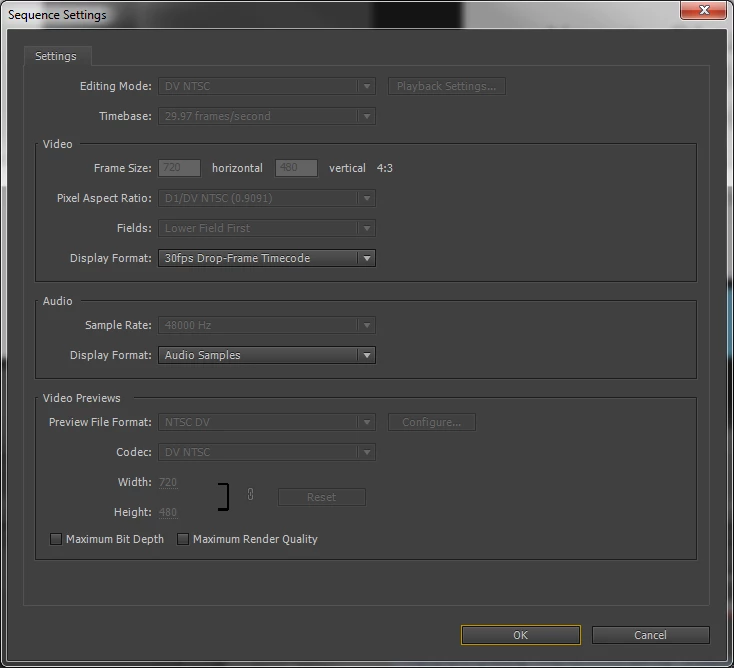
Task: Open the Sample Rate dropdown
Action: (267, 325)
